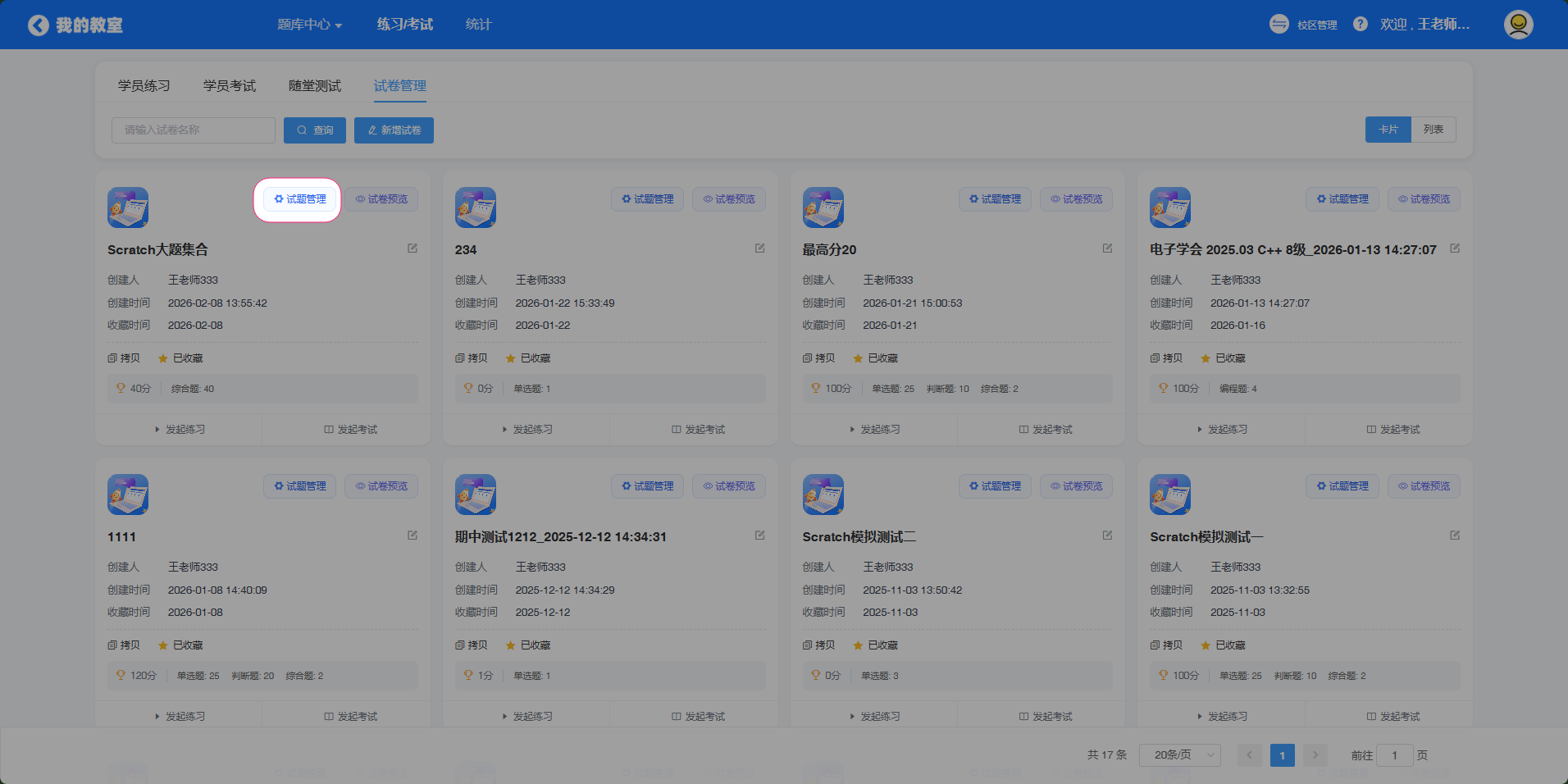Go to next page arrow in pagination
This screenshot has width=1568, height=784.
[1315, 754]
